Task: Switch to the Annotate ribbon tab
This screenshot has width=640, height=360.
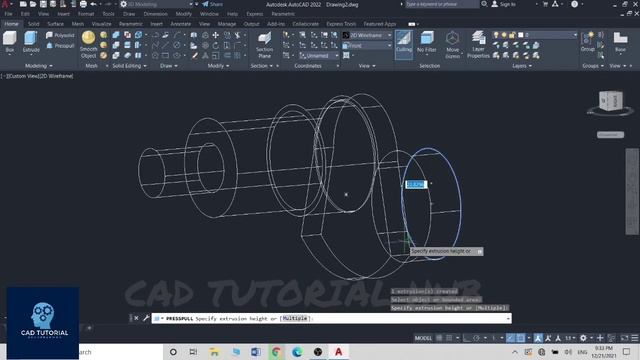Action: click(180, 24)
